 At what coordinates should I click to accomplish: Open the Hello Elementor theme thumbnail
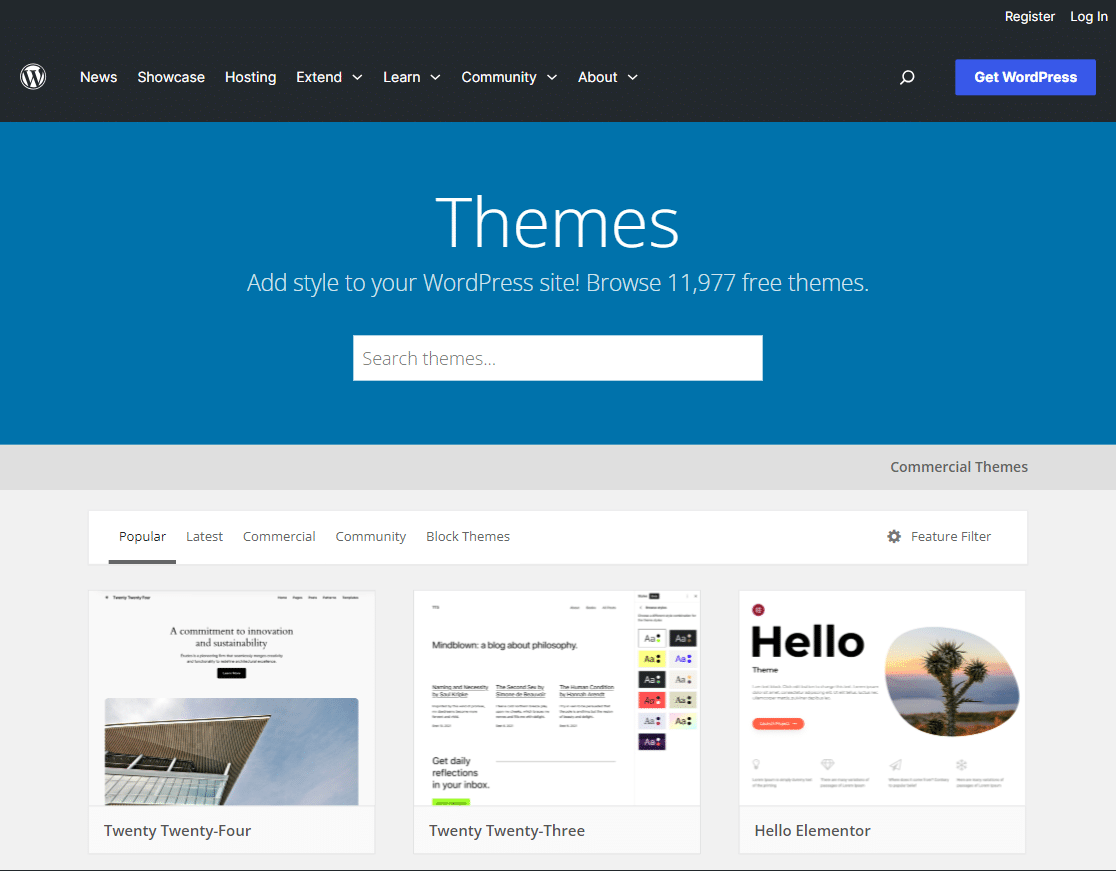(882, 698)
